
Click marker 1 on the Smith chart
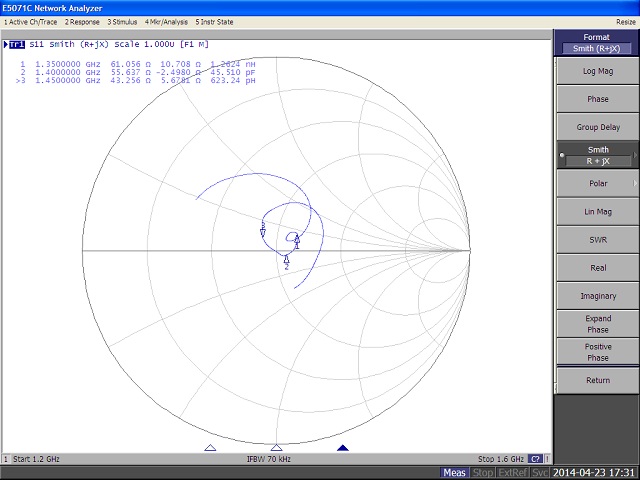point(297,240)
